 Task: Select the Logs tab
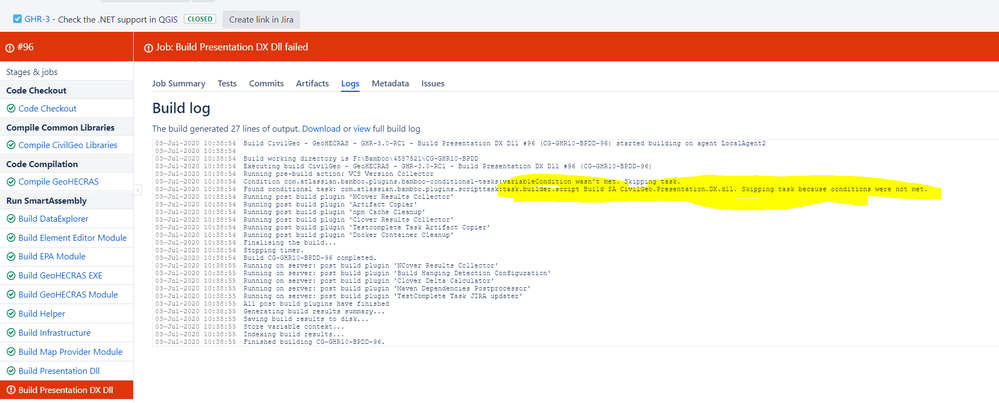[x=350, y=83]
